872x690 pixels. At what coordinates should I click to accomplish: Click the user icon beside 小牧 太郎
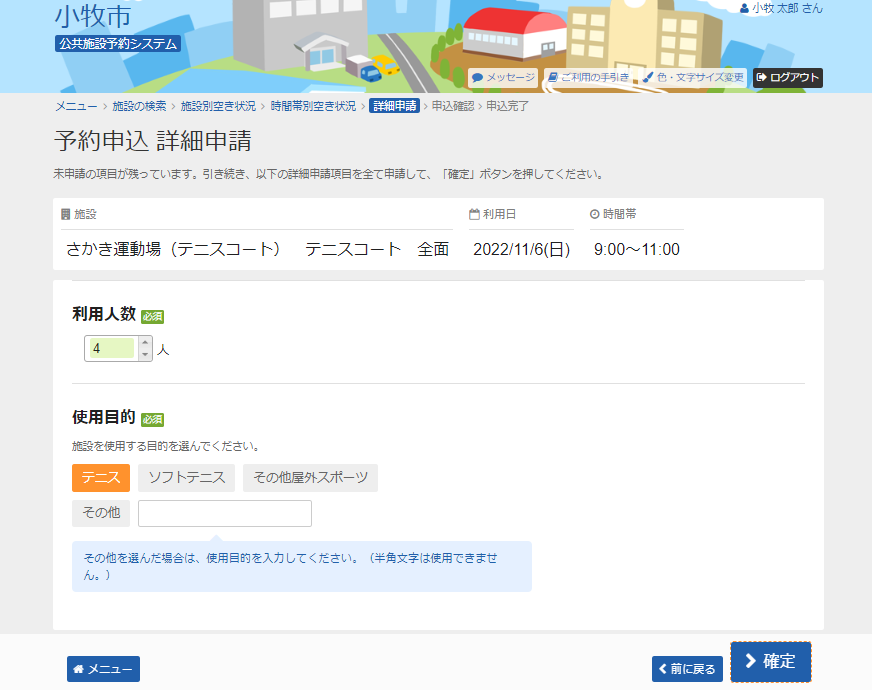744,8
